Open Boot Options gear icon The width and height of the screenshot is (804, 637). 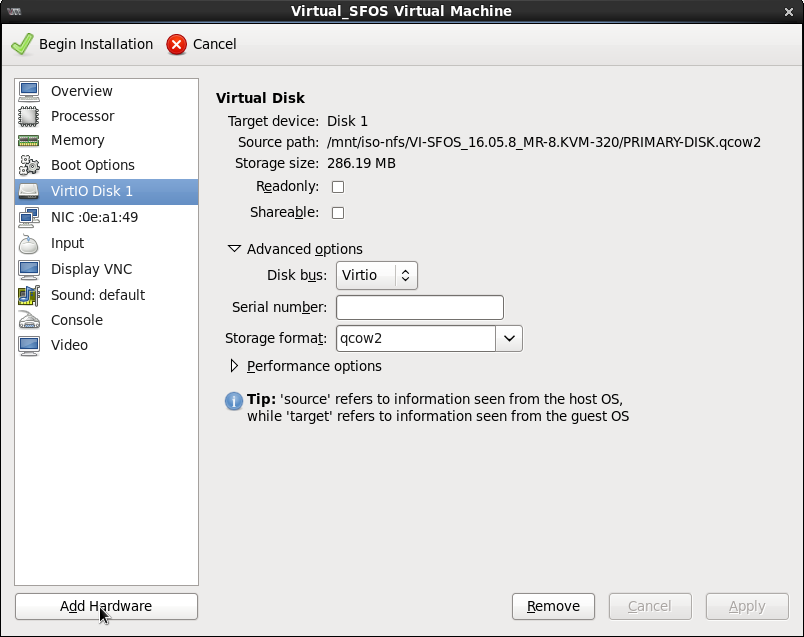29,166
